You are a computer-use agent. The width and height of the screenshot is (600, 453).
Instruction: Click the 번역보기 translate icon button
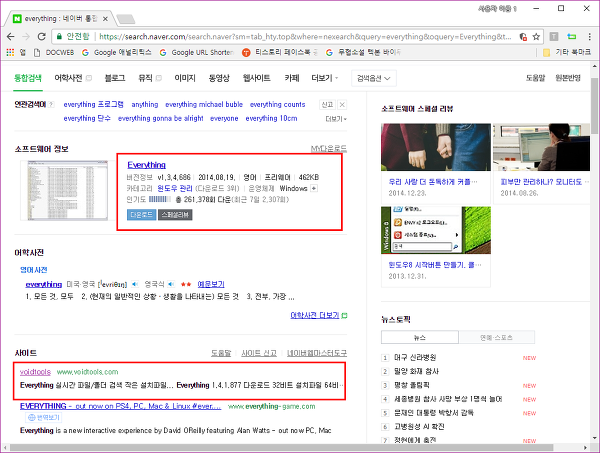[43, 417]
